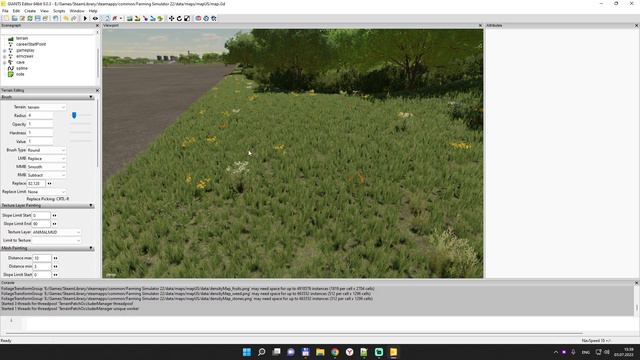Open taskbar Search

[262, 352]
